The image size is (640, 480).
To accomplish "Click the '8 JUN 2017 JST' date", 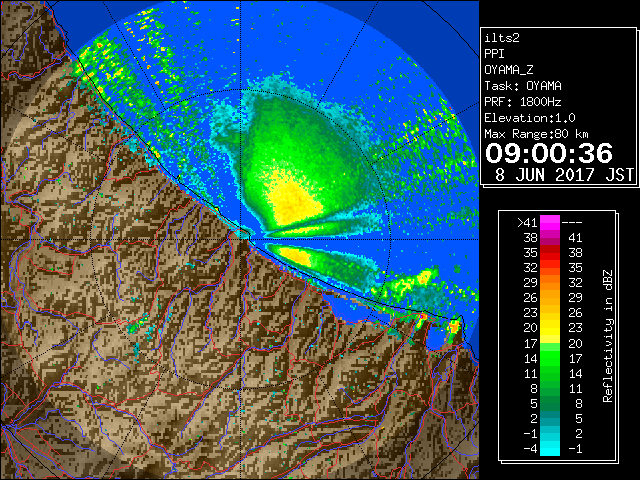I will pyautogui.click(x=564, y=175).
